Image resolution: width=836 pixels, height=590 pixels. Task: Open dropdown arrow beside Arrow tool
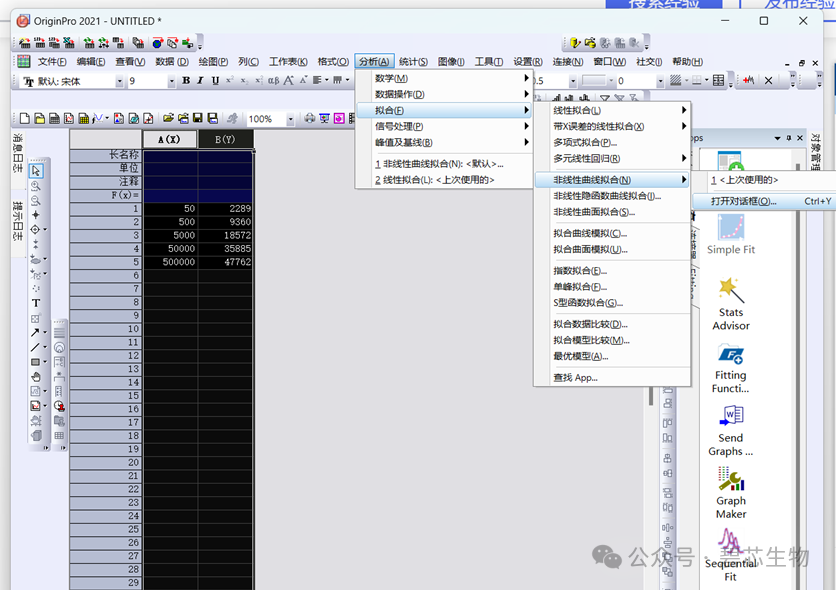[45, 333]
